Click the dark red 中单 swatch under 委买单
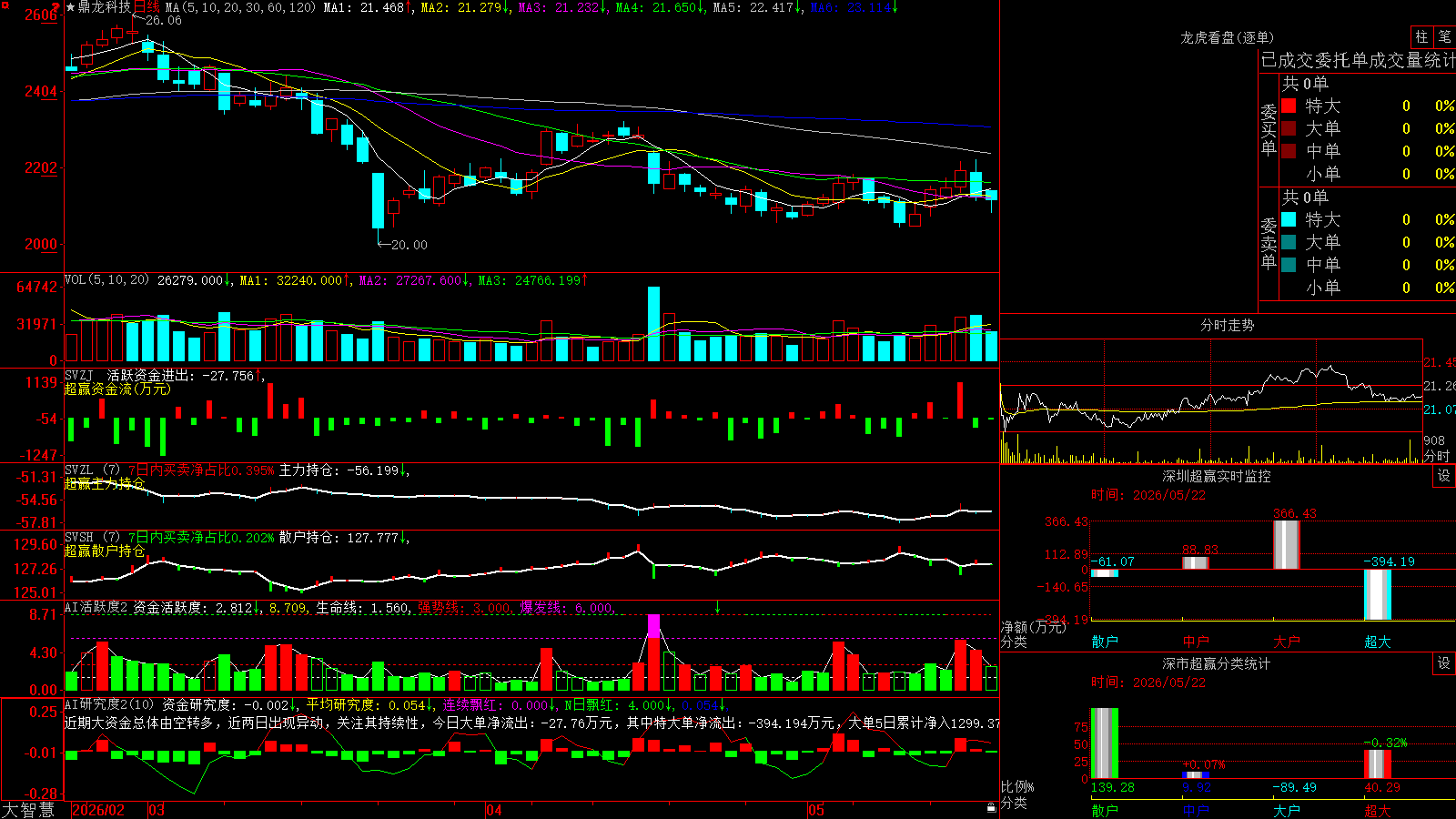Viewport: 1456px width, 819px height. [x=1289, y=151]
